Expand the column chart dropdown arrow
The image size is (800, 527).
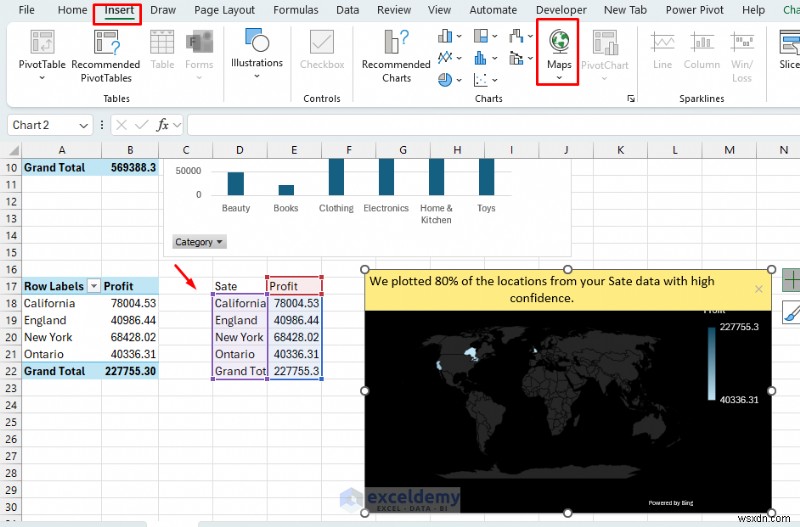[459, 36]
